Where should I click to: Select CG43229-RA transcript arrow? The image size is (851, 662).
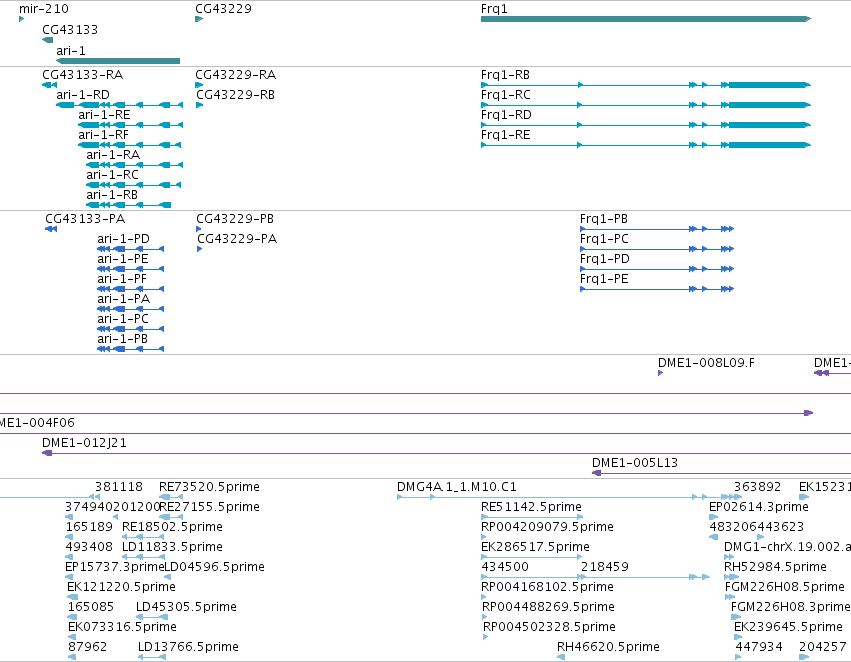click(x=199, y=85)
